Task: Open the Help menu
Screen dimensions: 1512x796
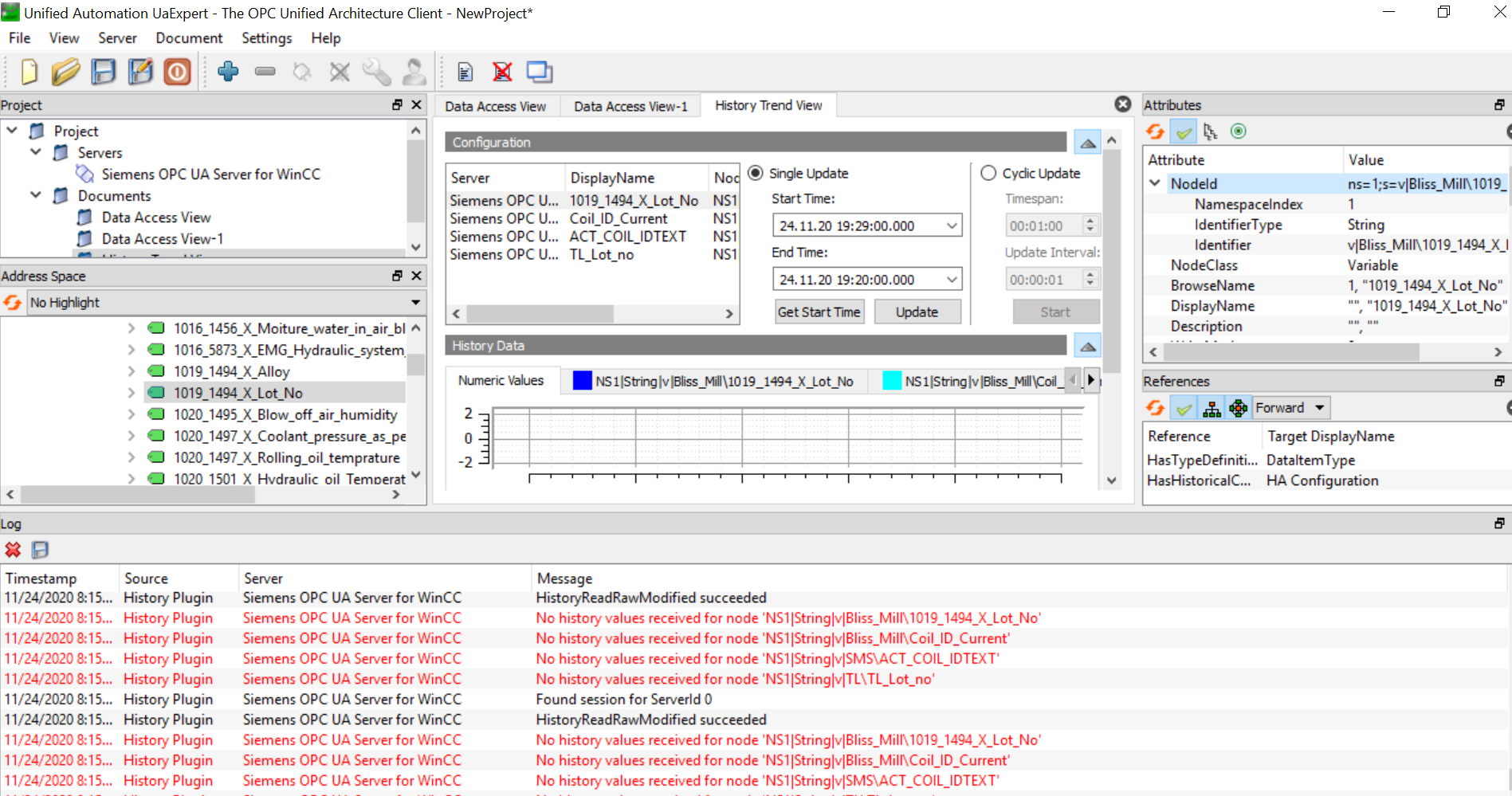Action: coord(325,38)
